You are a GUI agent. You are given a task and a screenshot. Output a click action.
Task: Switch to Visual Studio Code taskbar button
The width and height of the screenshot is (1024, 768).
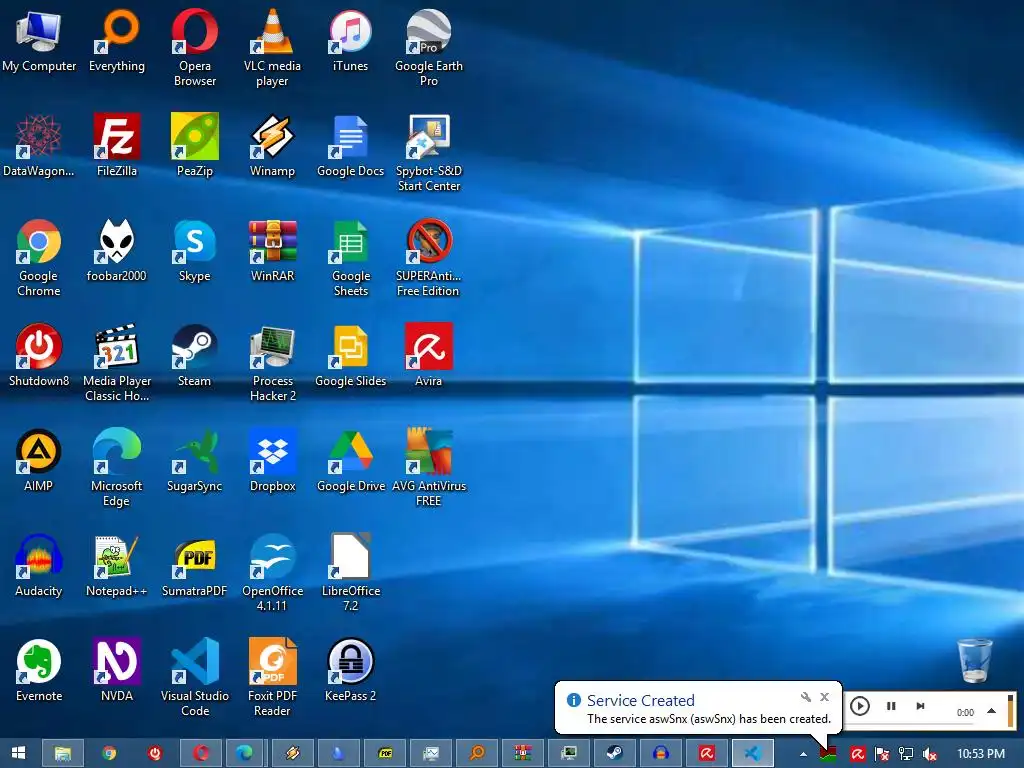(752, 753)
